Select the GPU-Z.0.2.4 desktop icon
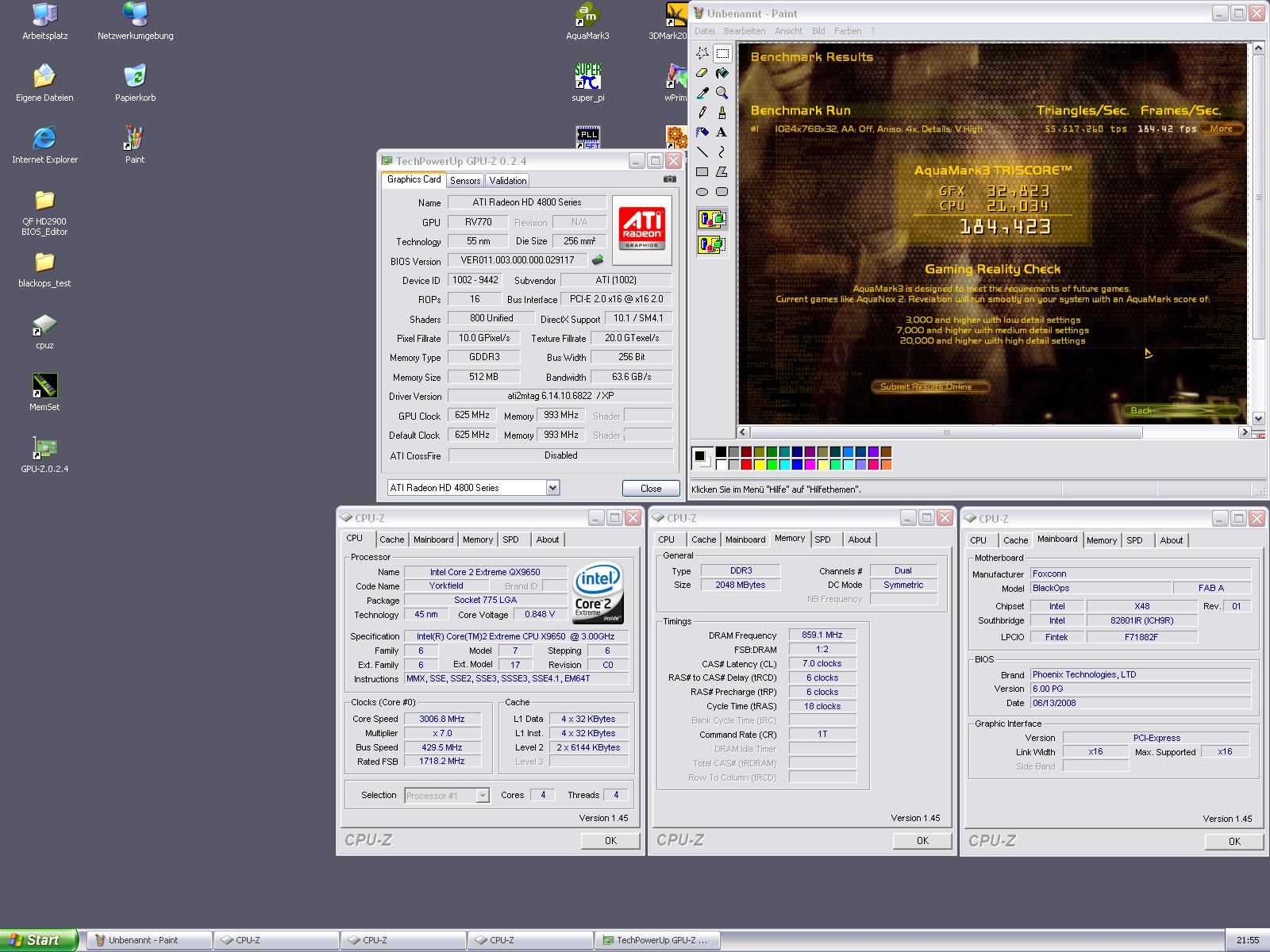The image size is (1270, 952). 44,455
